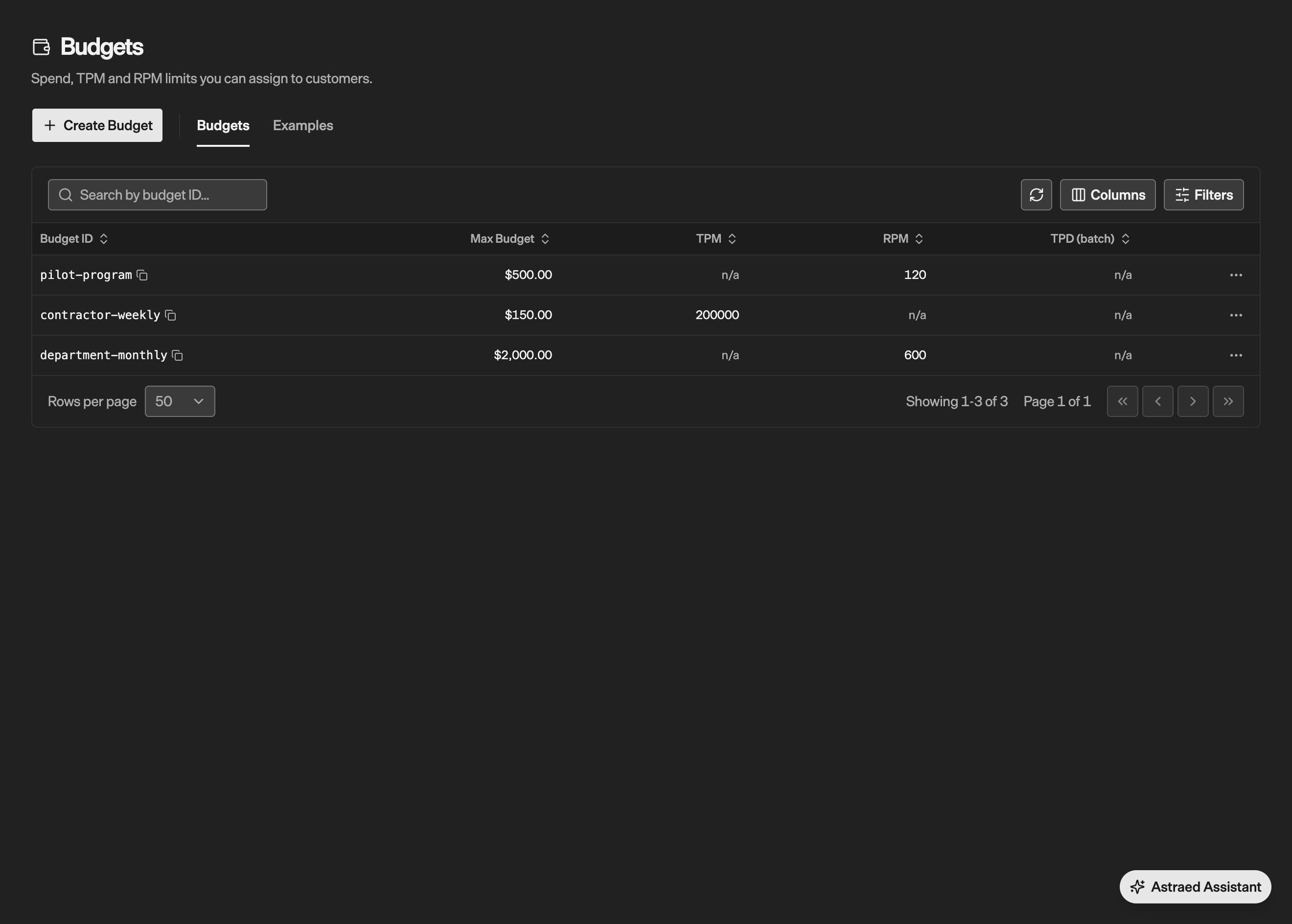The width and height of the screenshot is (1292, 924).
Task: Switch to the Examples tab
Action: click(x=302, y=125)
